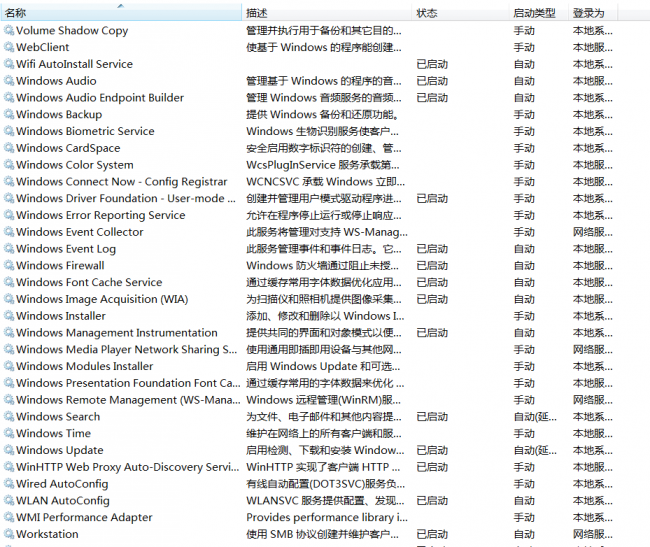Image resolution: width=650 pixels, height=547 pixels.
Task: Click gear icon for Windows Media Player Network Sharing
Action: pyautogui.click(x=9, y=349)
